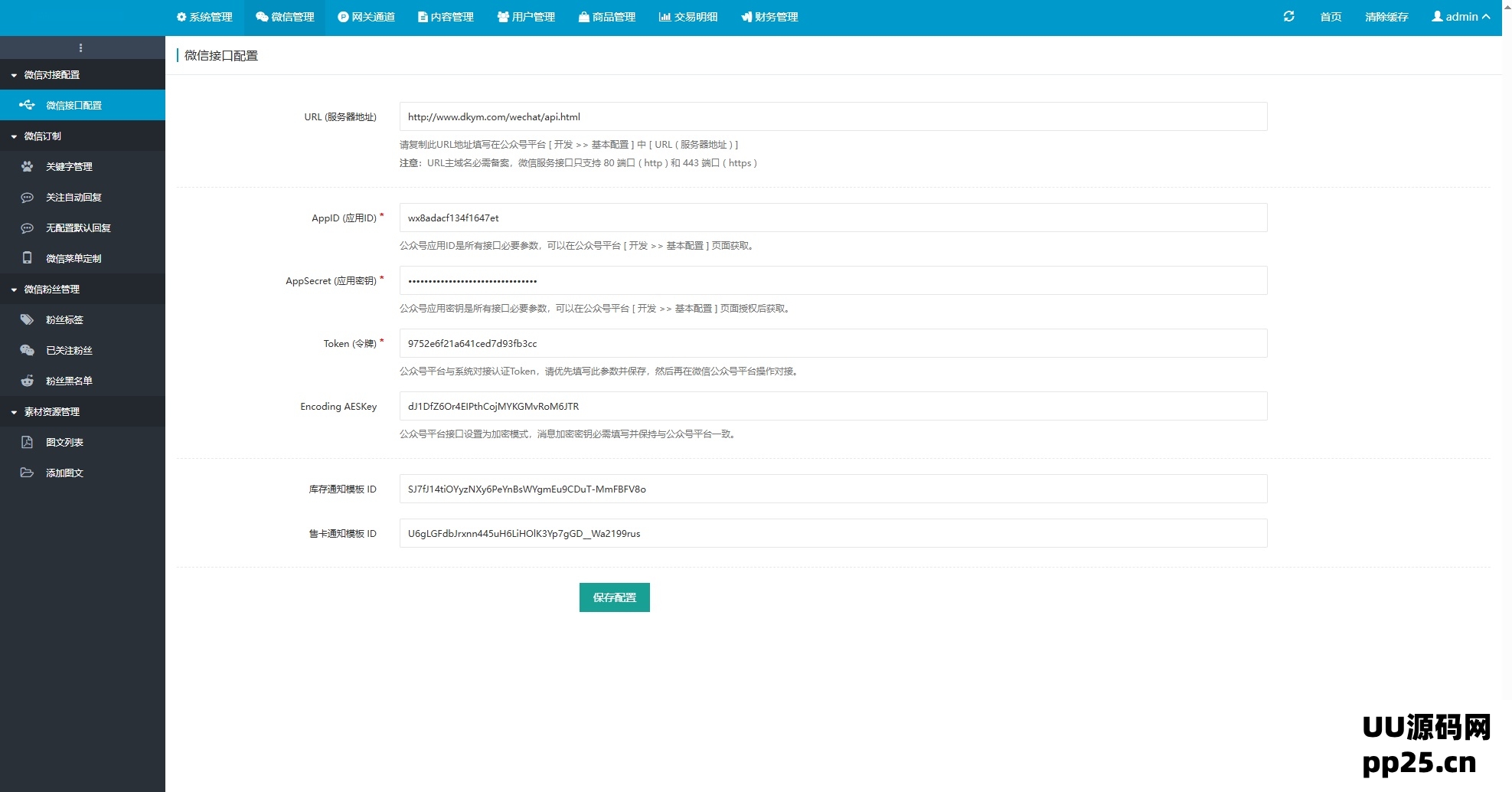Open 微信菜单定制 via its phone icon
Image resolution: width=1512 pixels, height=792 pixels.
tap(28, 258)
